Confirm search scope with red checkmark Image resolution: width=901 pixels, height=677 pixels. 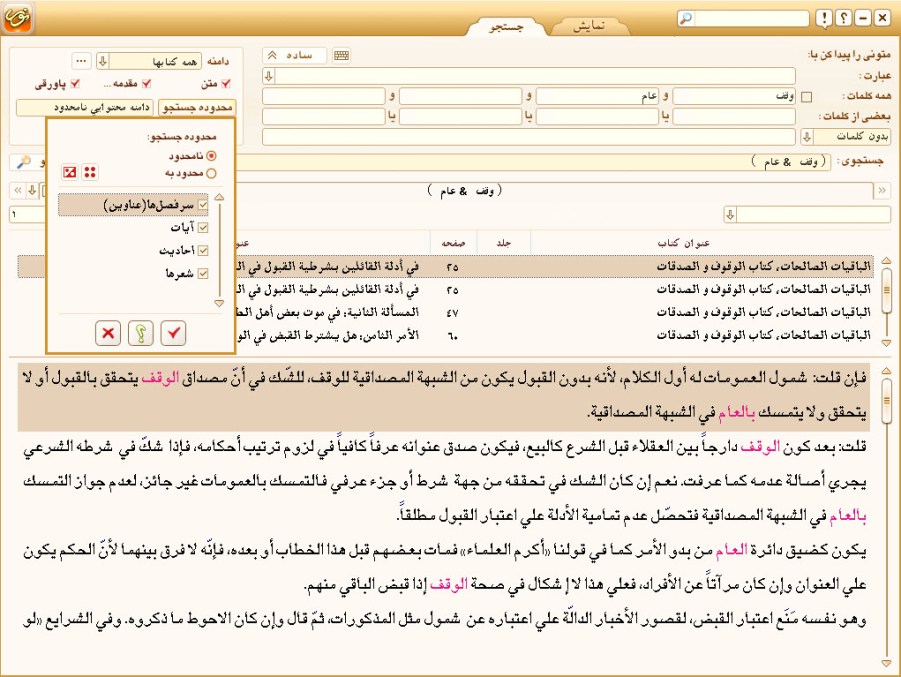[x=173, y=331]
